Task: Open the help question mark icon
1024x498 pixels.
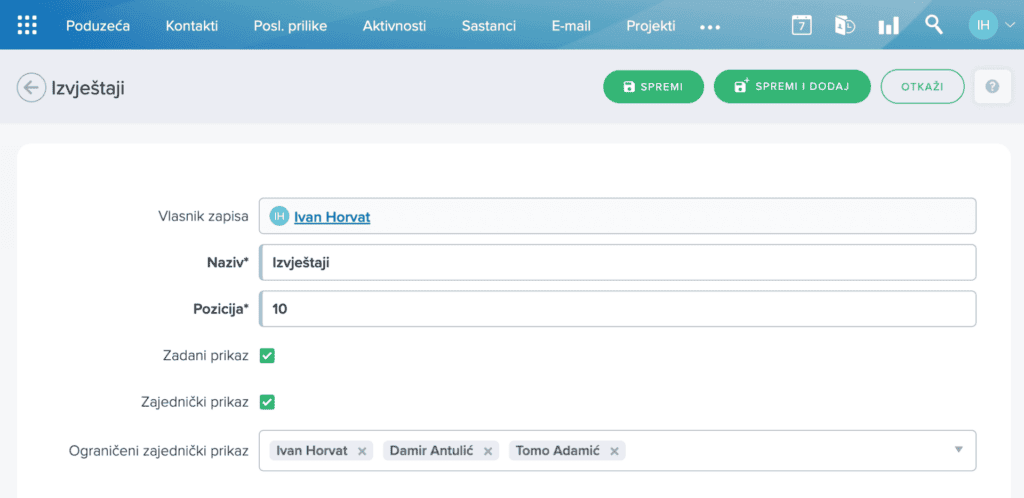Action: click(992, 86)
